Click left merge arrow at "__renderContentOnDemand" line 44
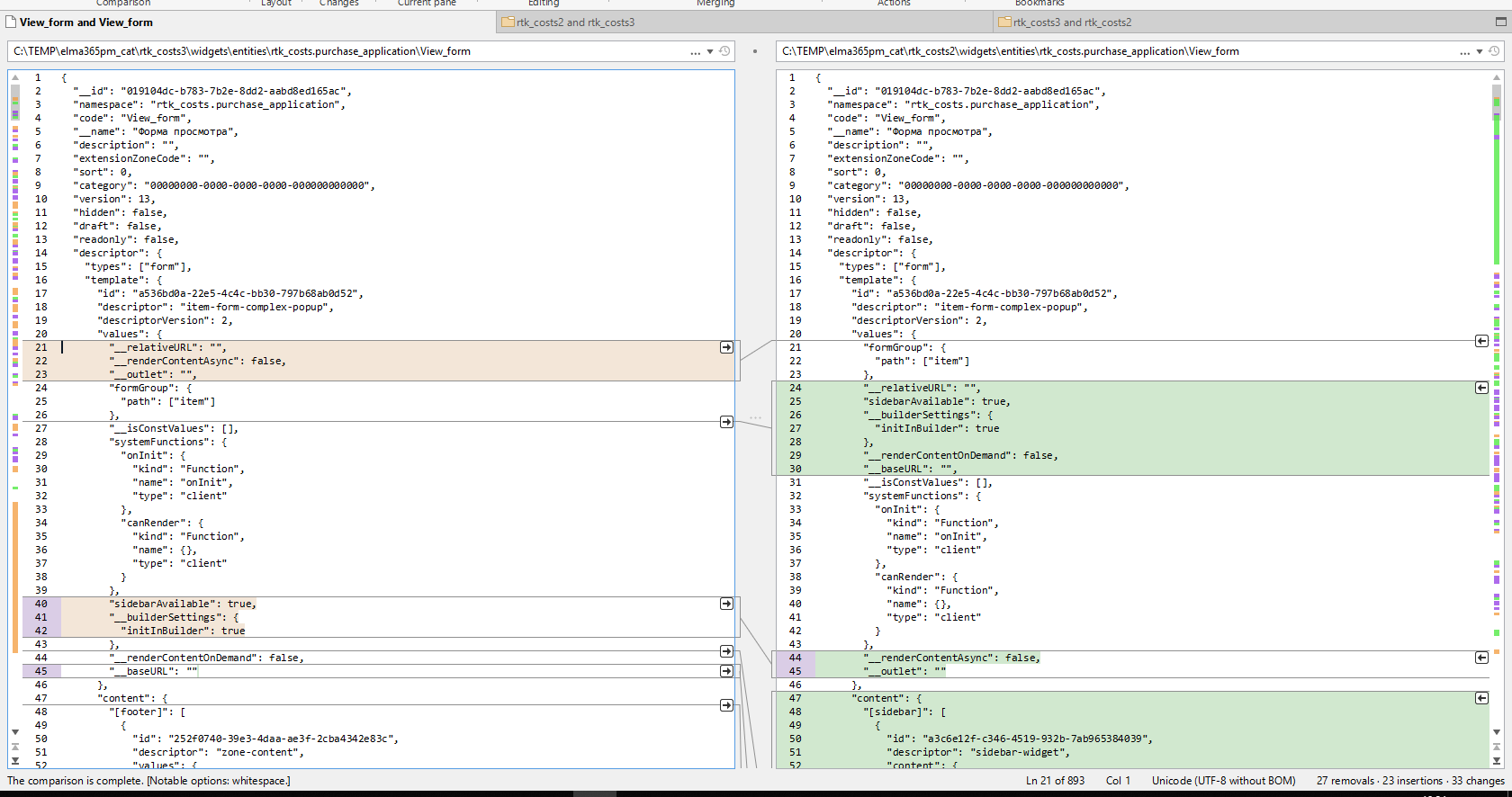 click(726, 651)
